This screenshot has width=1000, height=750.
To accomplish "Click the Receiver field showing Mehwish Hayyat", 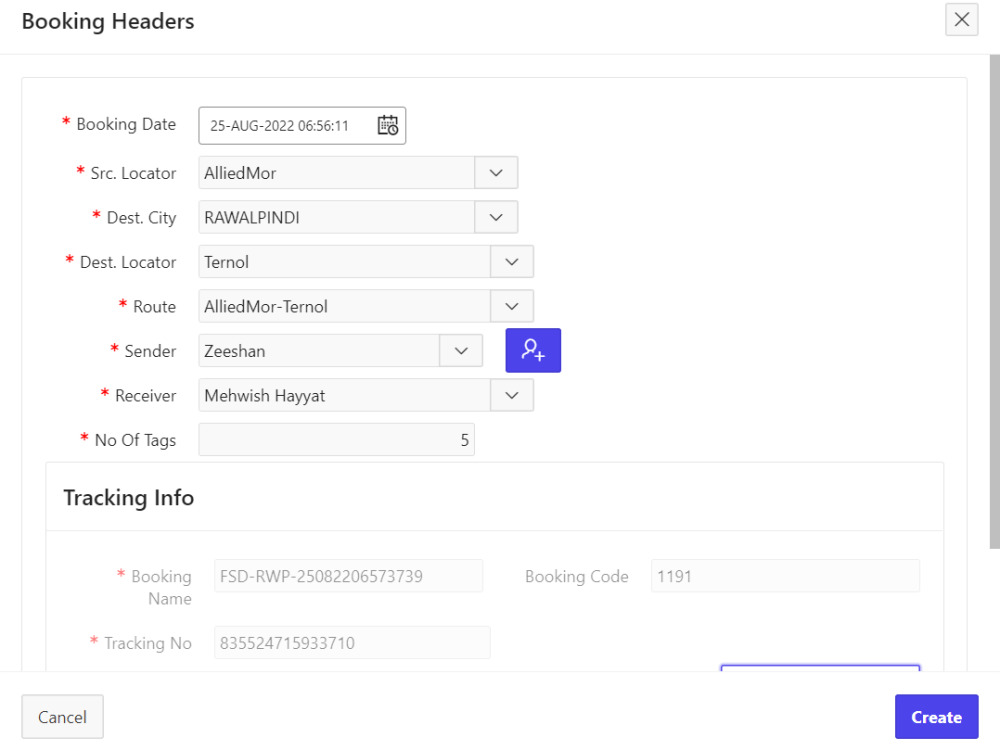I will coord(344,395).
